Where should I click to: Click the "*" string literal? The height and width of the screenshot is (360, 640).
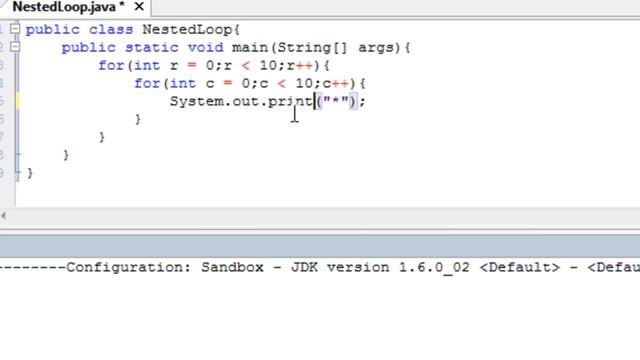pyautogui.click(x=336, y=101)
